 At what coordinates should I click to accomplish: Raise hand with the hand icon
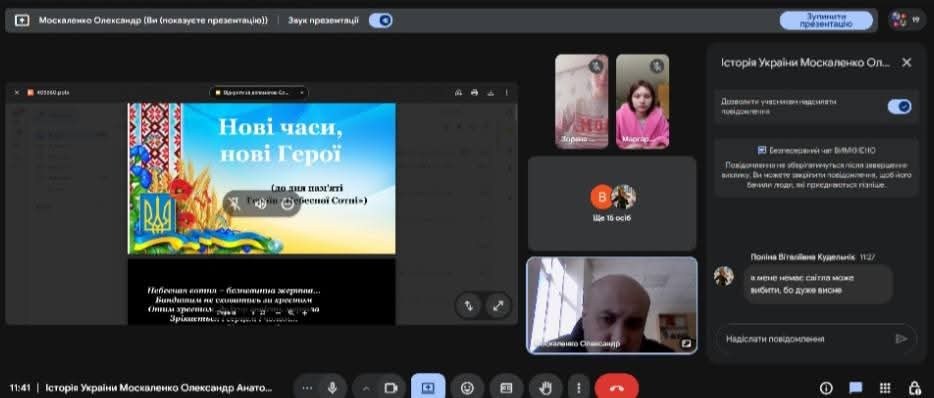point(546,388)
